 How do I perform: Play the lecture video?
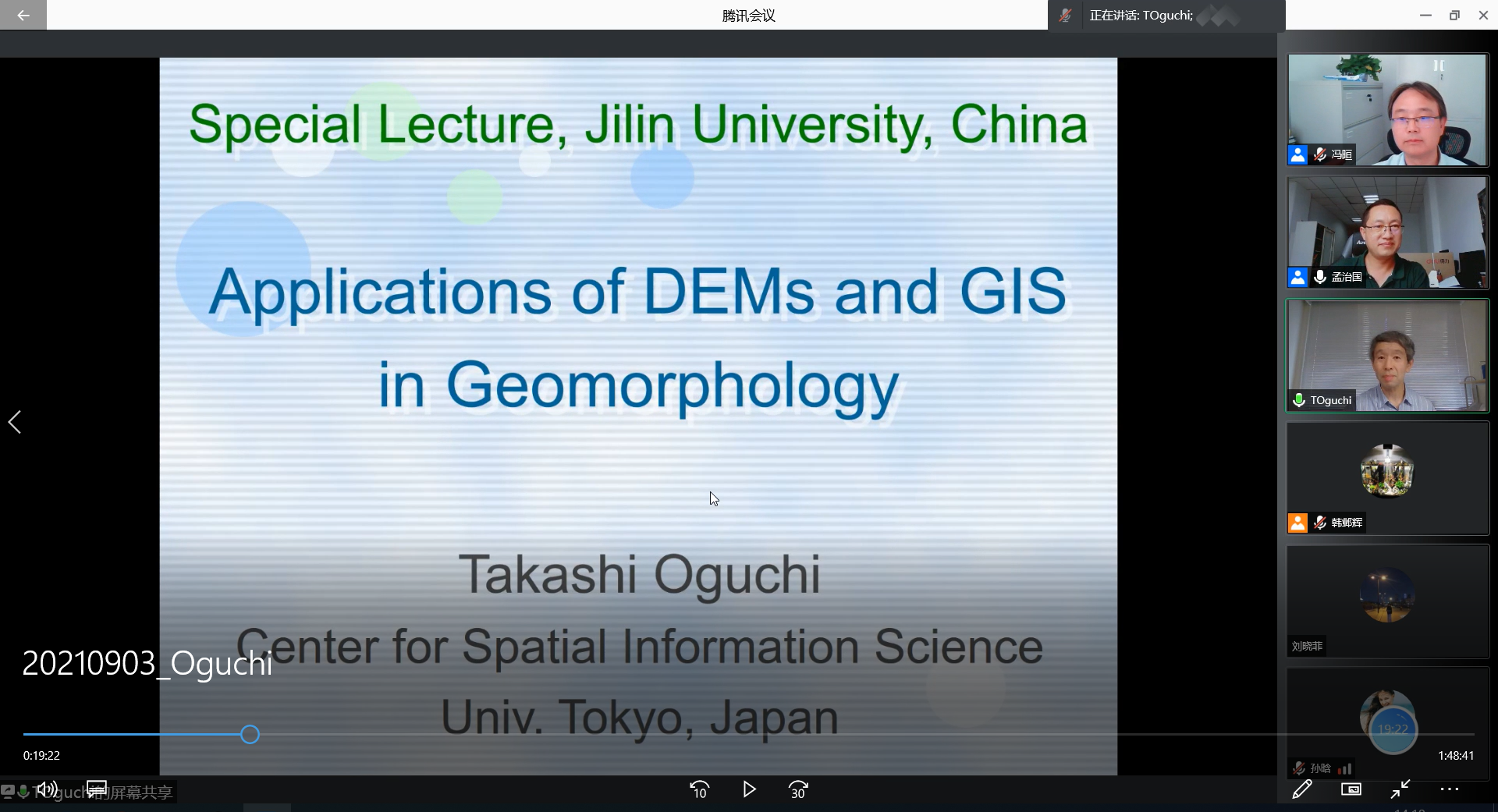(749, 789)
